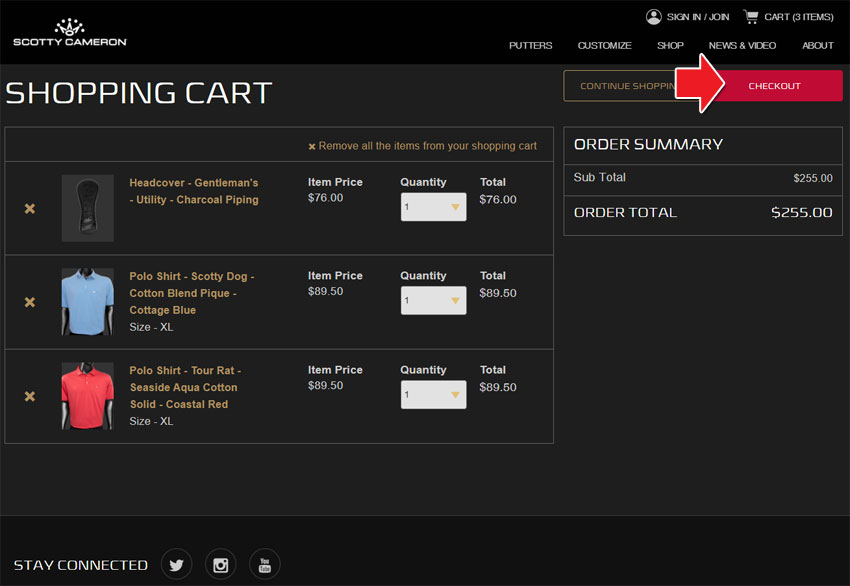Click the user account icon
Viewport: 850px width, 586px height.
pyautogui.click(x=654, y=17)
